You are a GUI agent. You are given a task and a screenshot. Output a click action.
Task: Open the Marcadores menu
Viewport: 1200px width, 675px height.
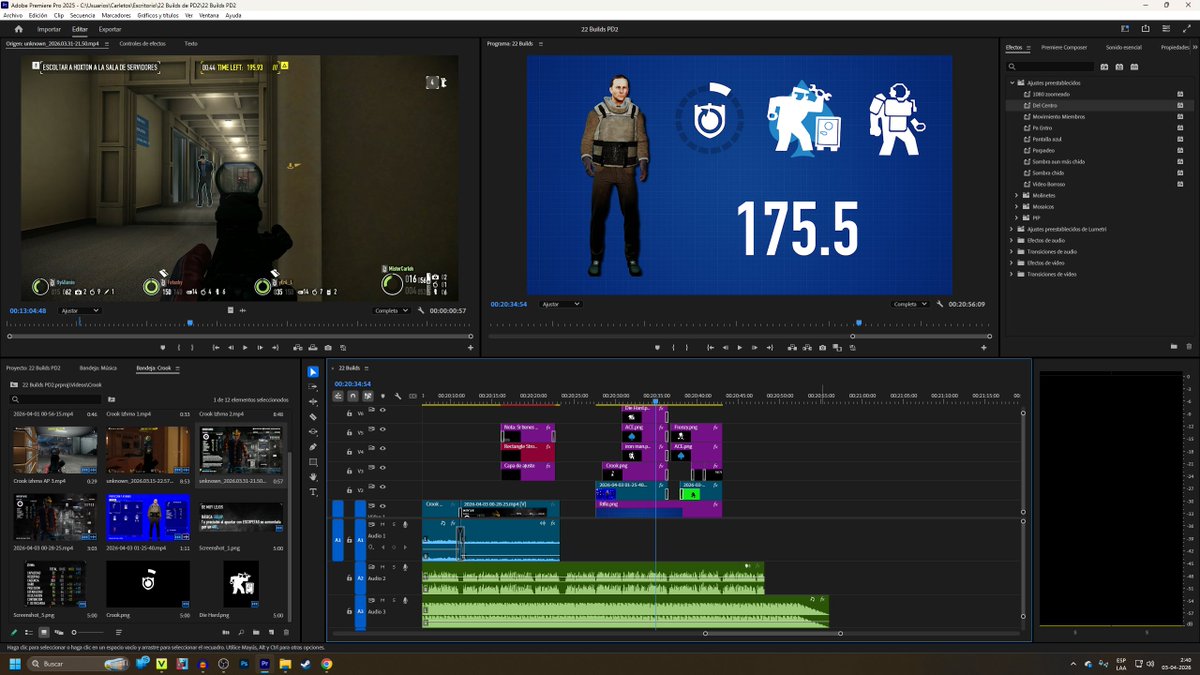(x=116, y=16)
